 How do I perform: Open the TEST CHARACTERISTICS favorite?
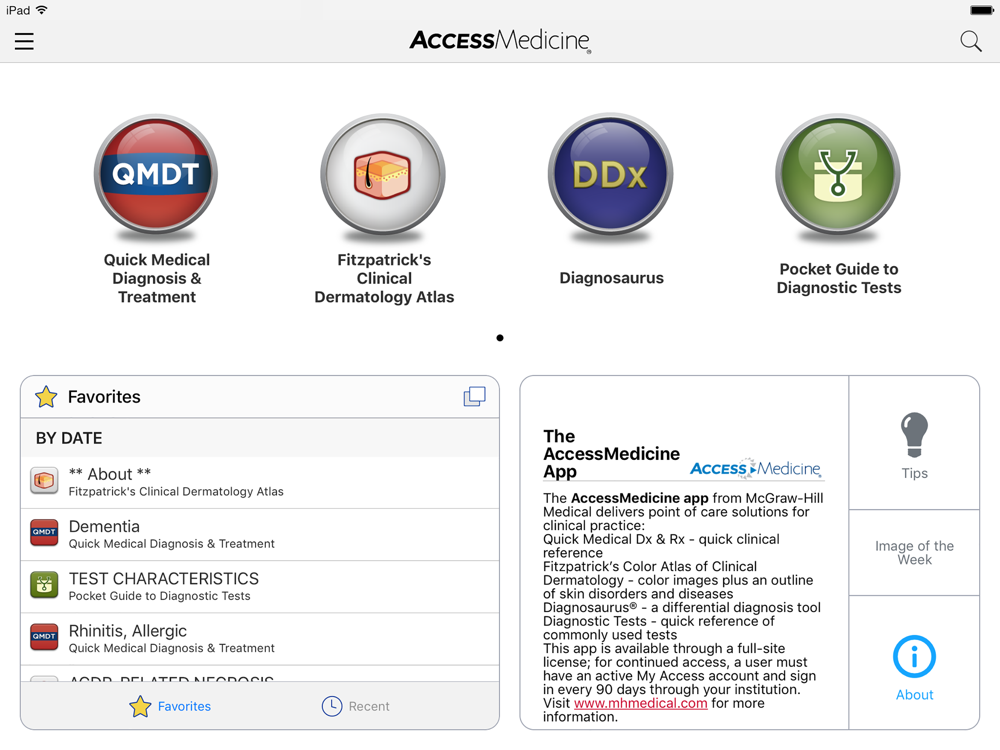pos(260,587)
